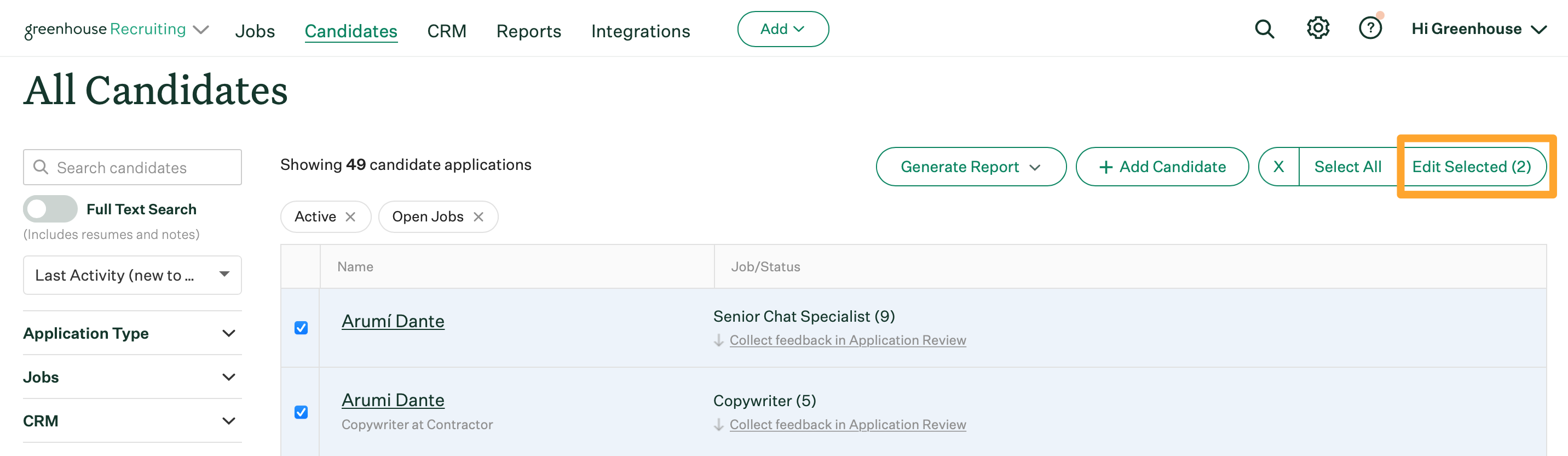Open the Generate Report dropdown

pyautogui.click(x=970, y=167)
